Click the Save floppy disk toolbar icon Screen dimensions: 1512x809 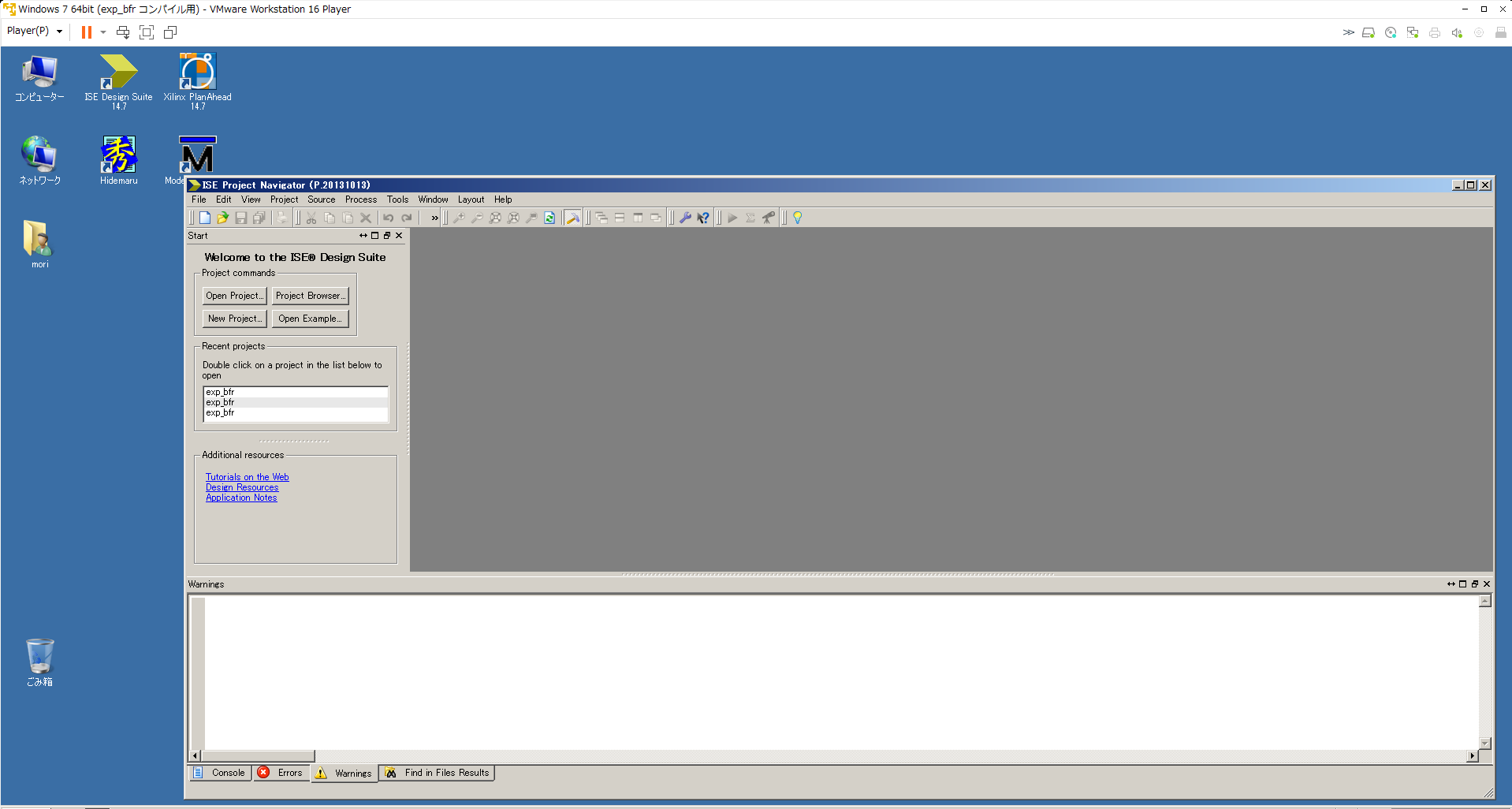[241, 218]
